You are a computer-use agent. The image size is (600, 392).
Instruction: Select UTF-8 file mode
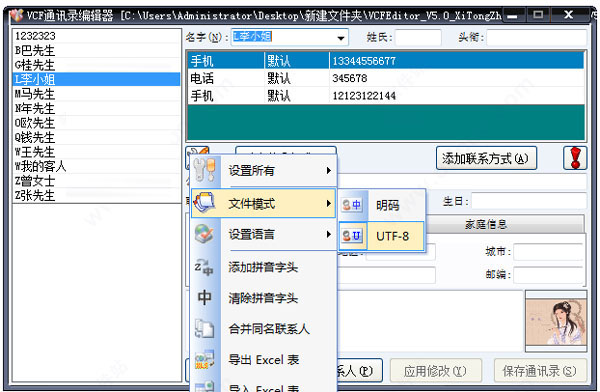(382, 236)
